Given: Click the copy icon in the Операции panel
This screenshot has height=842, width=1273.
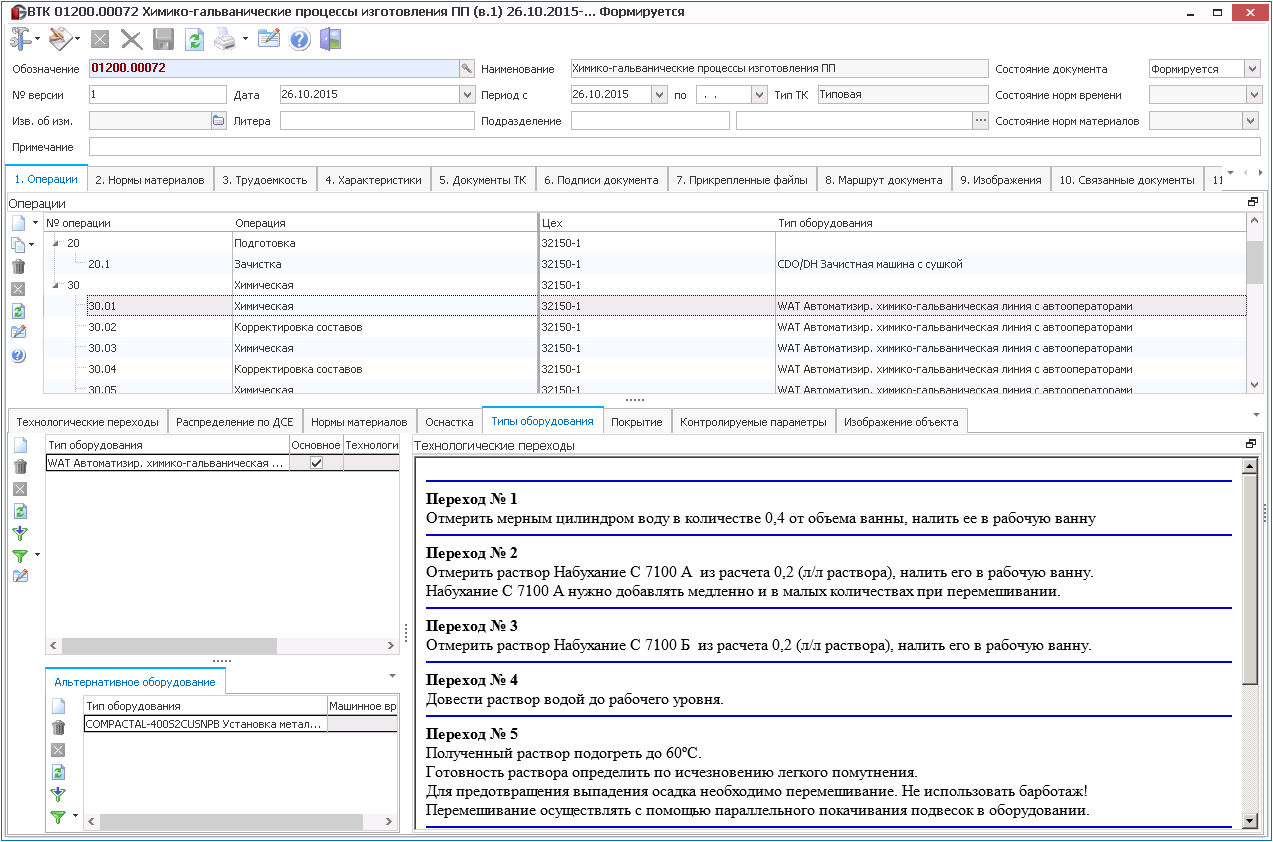Looking at the screenshot, I should 18,244.
